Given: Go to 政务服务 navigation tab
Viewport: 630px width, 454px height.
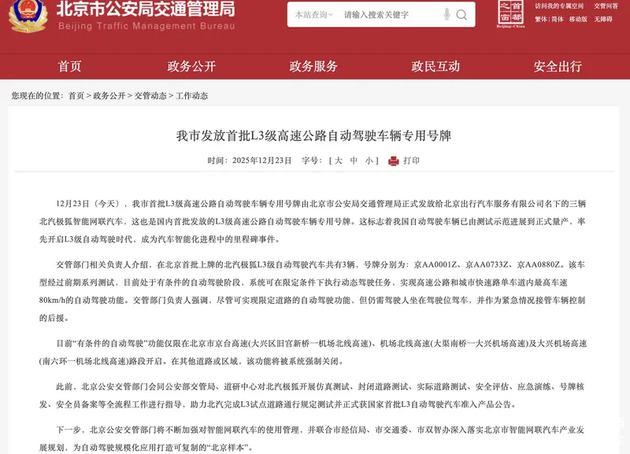Looking at the screenshot, I should [314, 66].
